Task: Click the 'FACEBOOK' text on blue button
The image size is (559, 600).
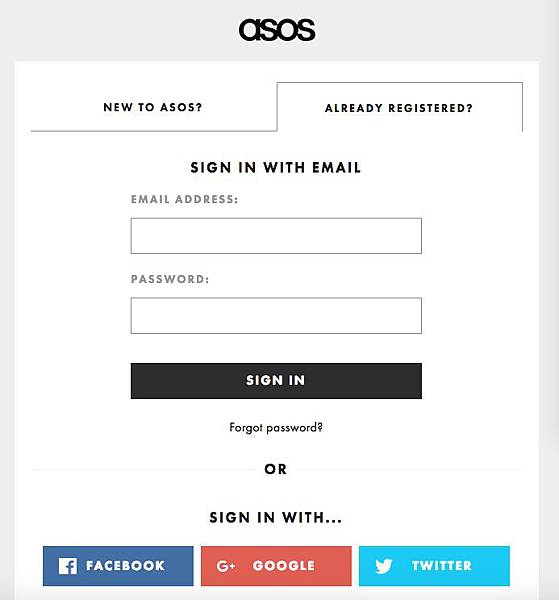Action: click(125, 566)
